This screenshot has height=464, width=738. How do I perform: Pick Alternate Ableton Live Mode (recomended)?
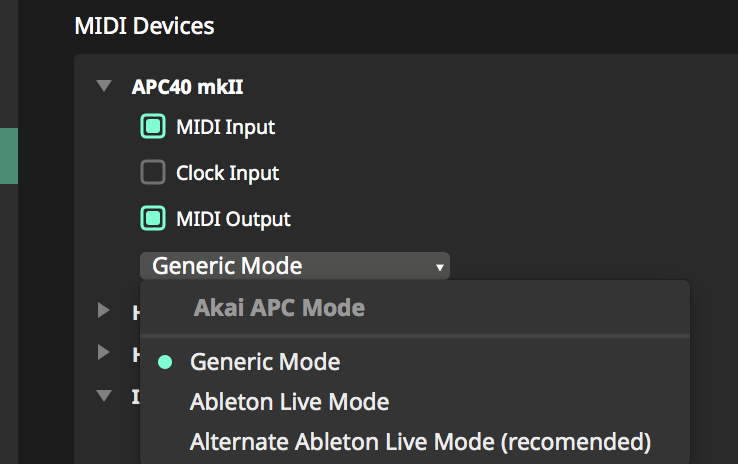point(420,441)
